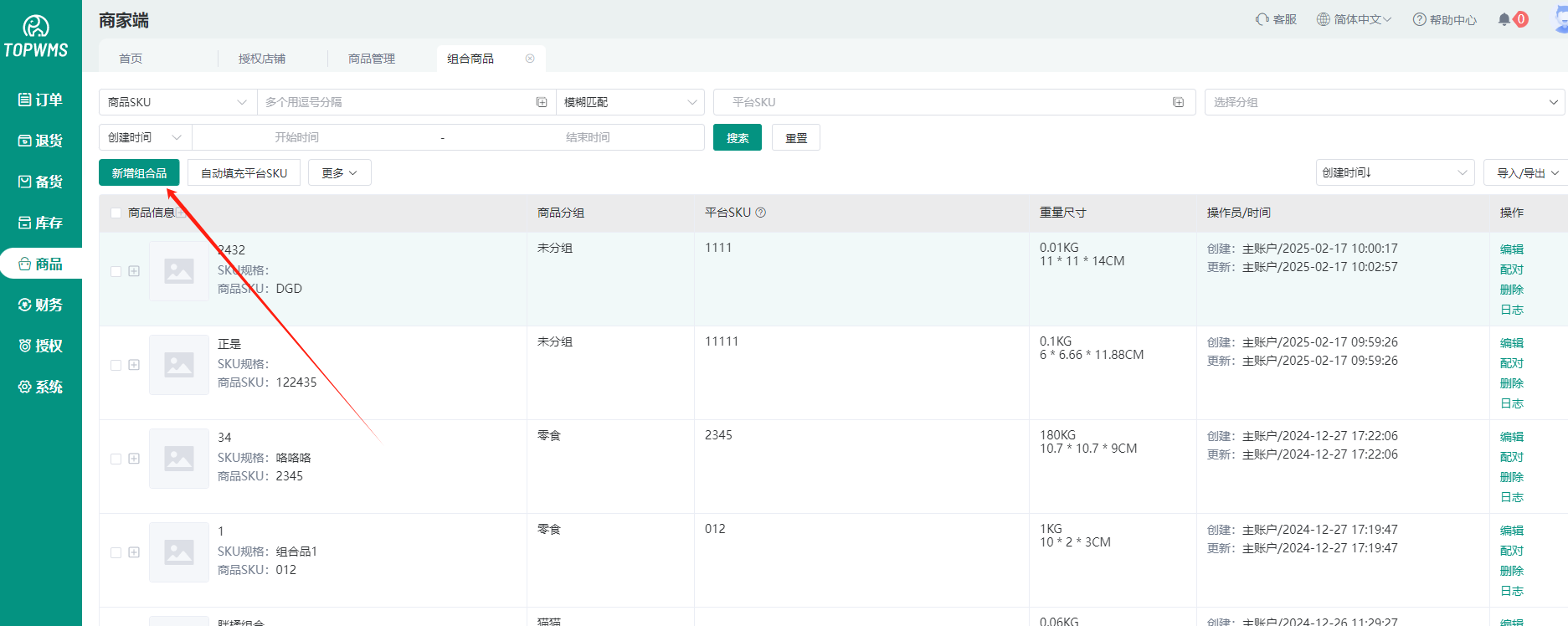Toggle the select-all checkbox in table header

pos(116,213)
